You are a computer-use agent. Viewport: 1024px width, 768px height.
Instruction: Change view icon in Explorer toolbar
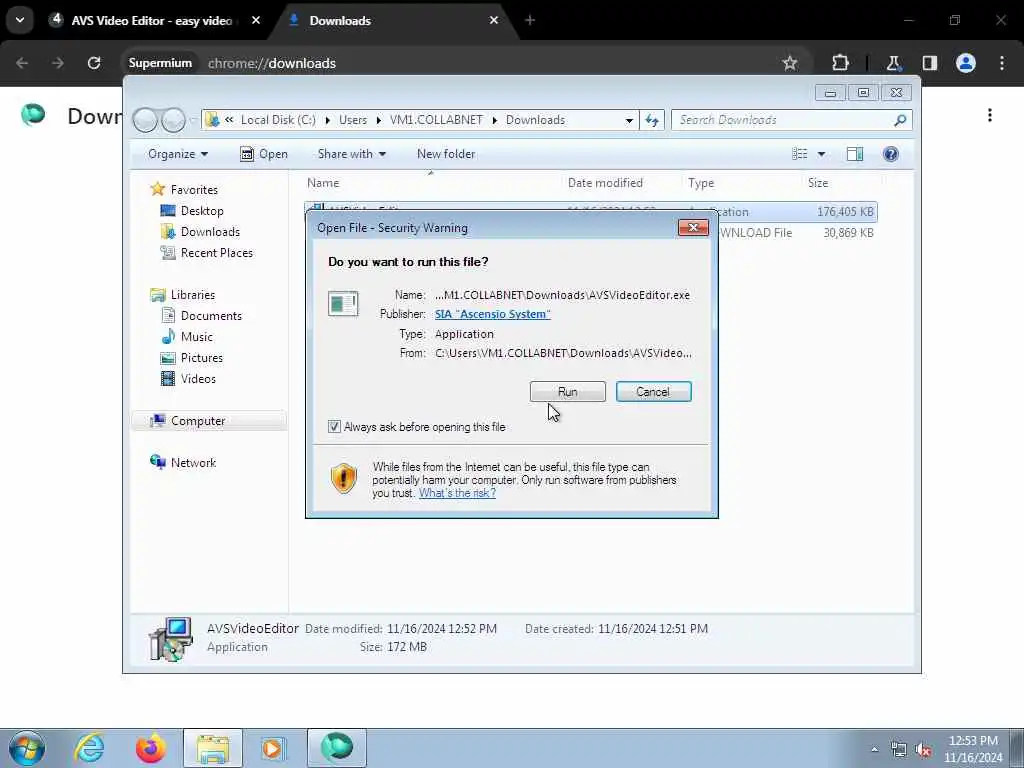click(799, 154)
